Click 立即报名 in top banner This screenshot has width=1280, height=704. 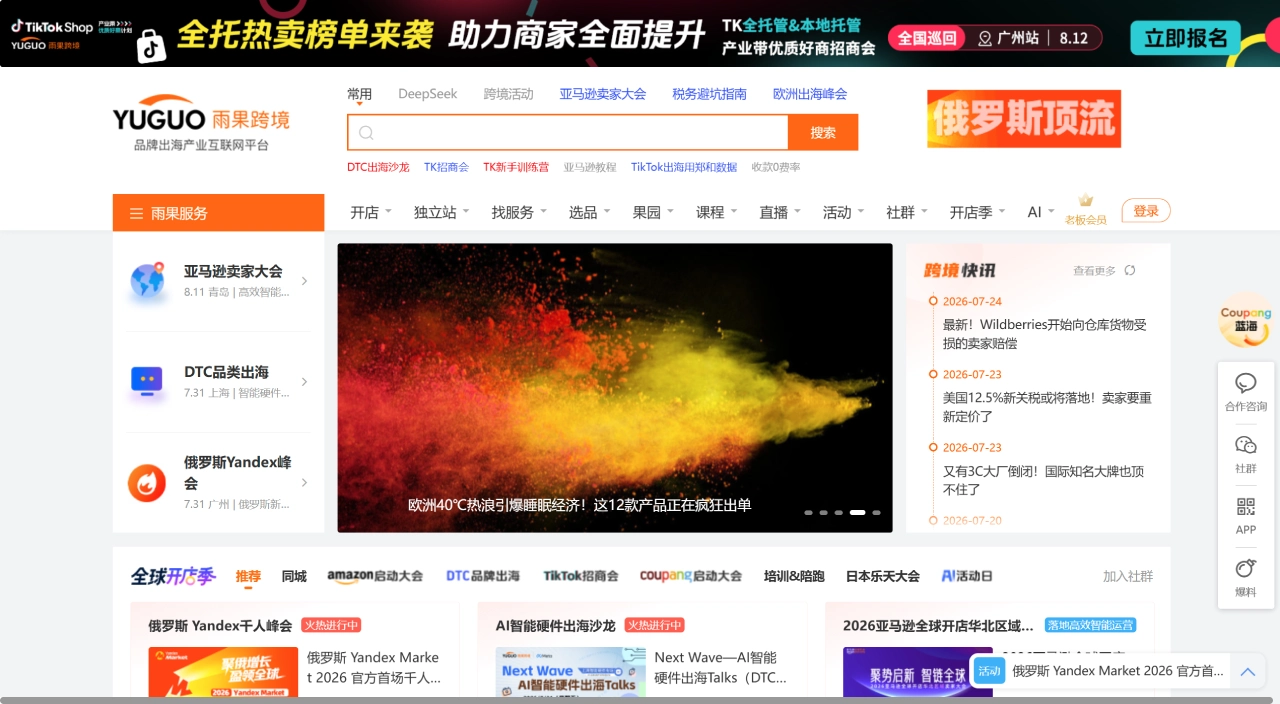pyautogui.click(x=1185, y=38)
